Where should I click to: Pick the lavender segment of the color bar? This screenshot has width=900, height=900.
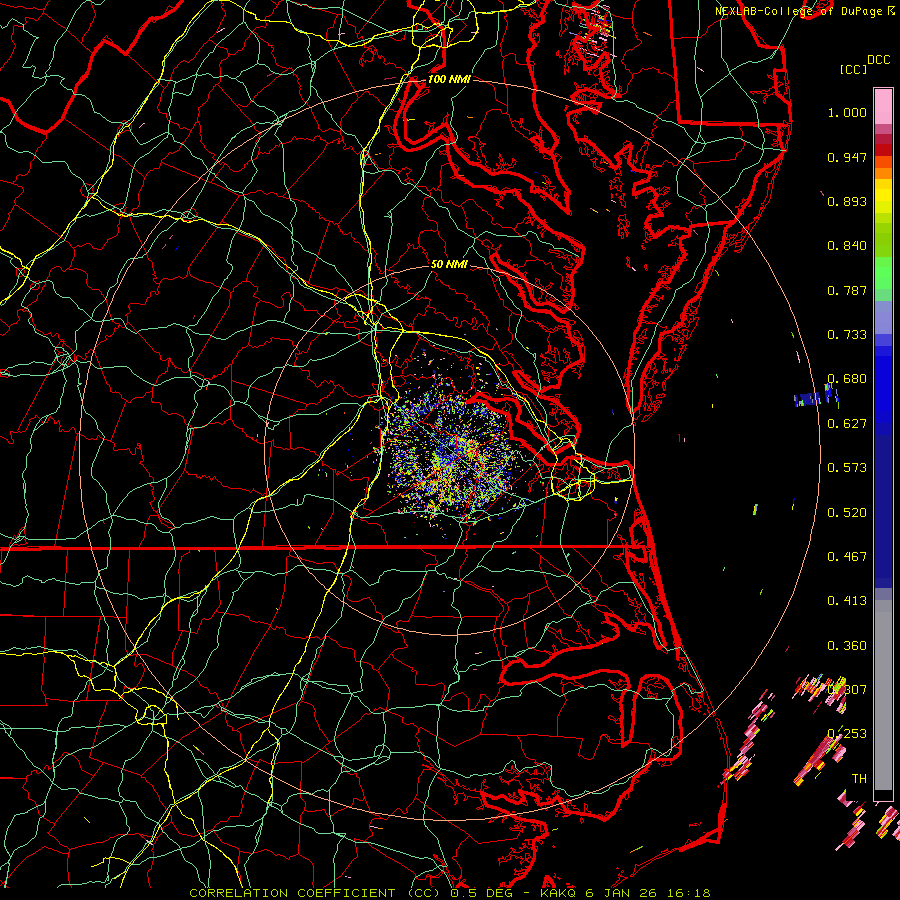883,317
